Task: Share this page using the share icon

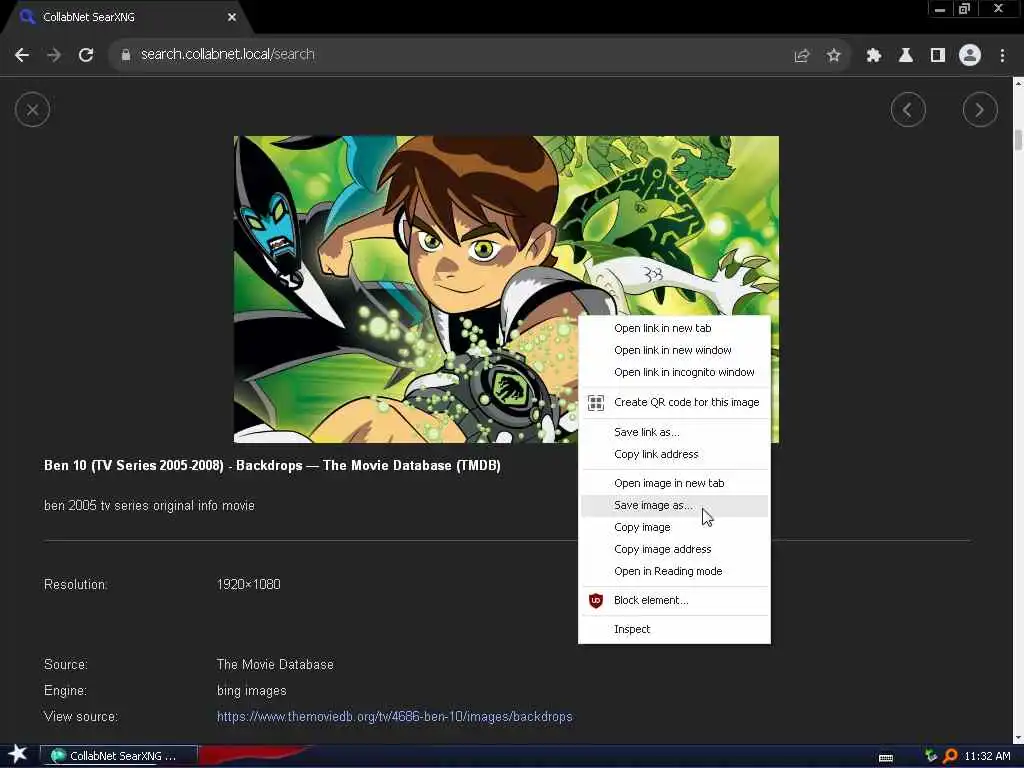Action: (x=802, y=56)
